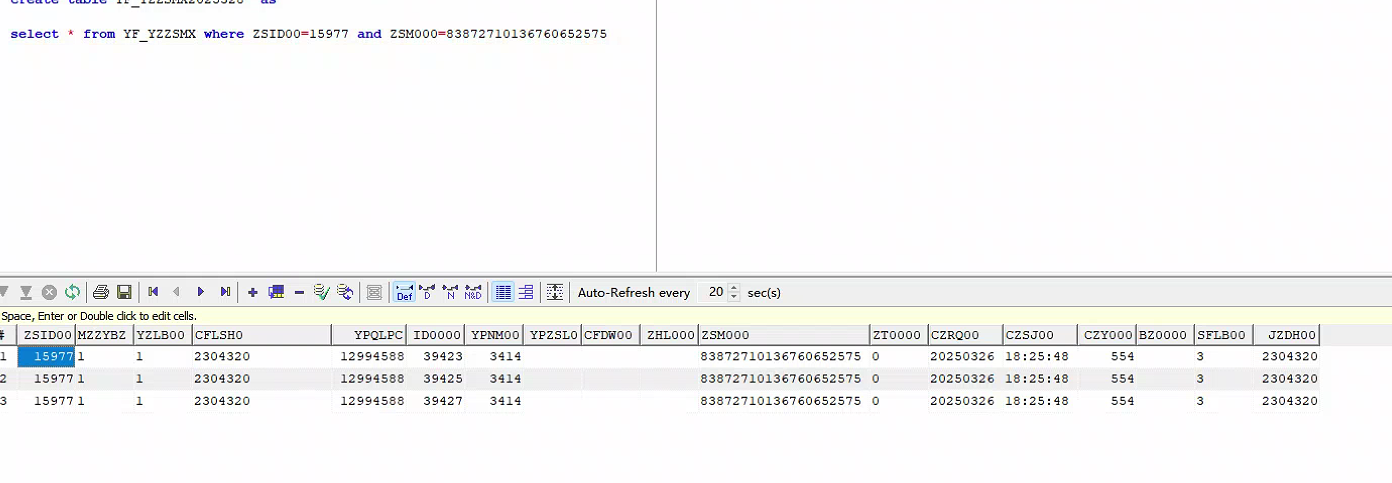Go to the previous record

coord(177,292)
